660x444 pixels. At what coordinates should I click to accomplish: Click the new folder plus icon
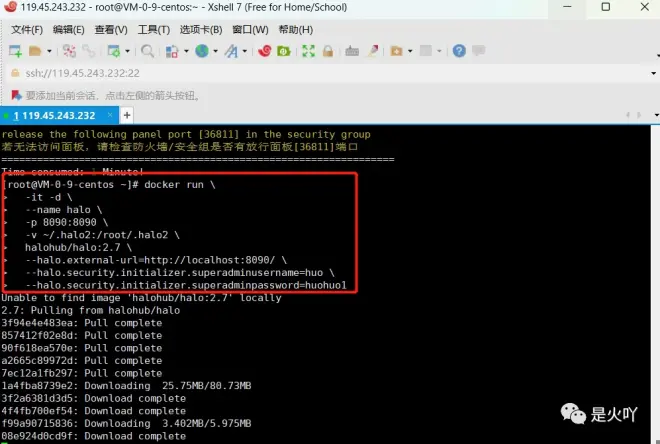396,51
